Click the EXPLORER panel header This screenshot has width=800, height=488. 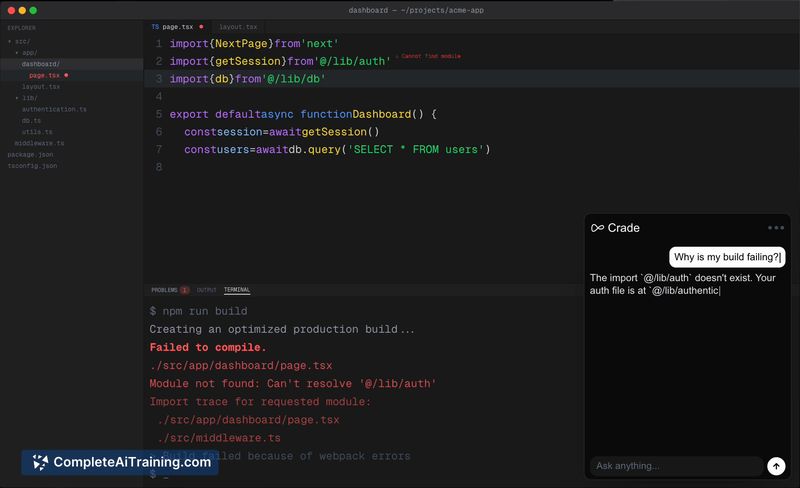pos(21,28)
